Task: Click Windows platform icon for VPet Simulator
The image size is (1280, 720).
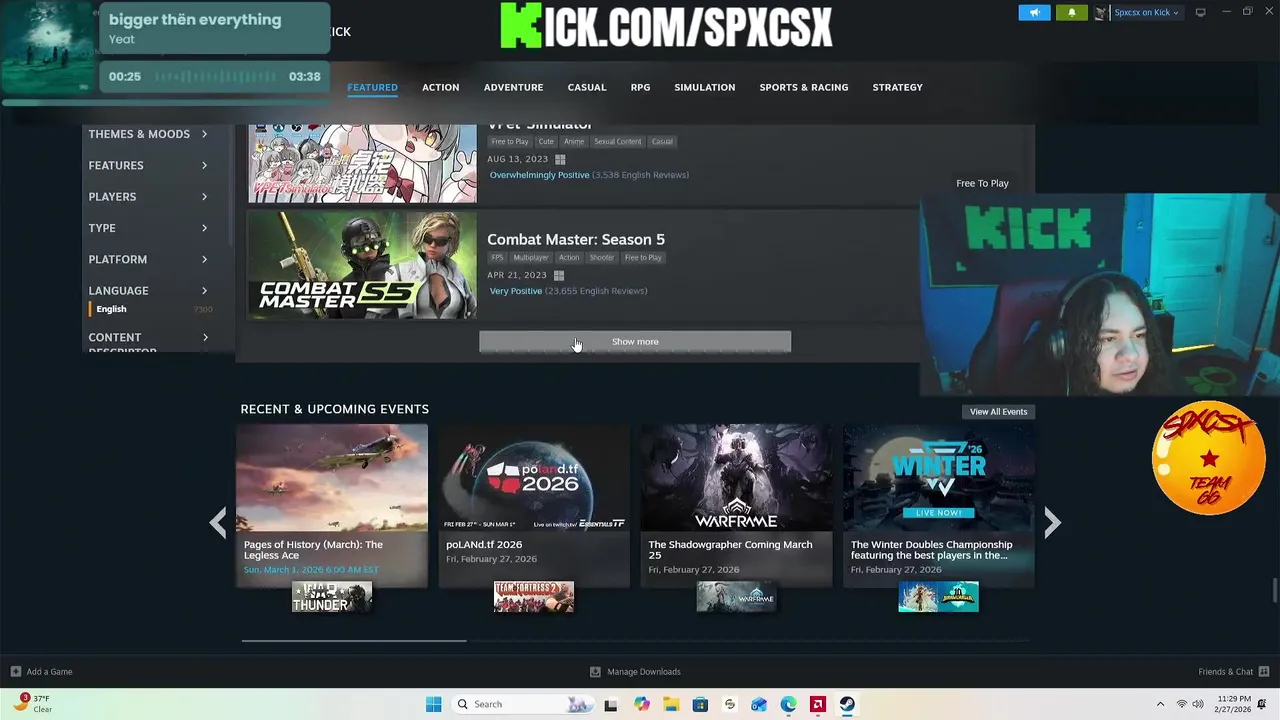Action: click(560, 159)
